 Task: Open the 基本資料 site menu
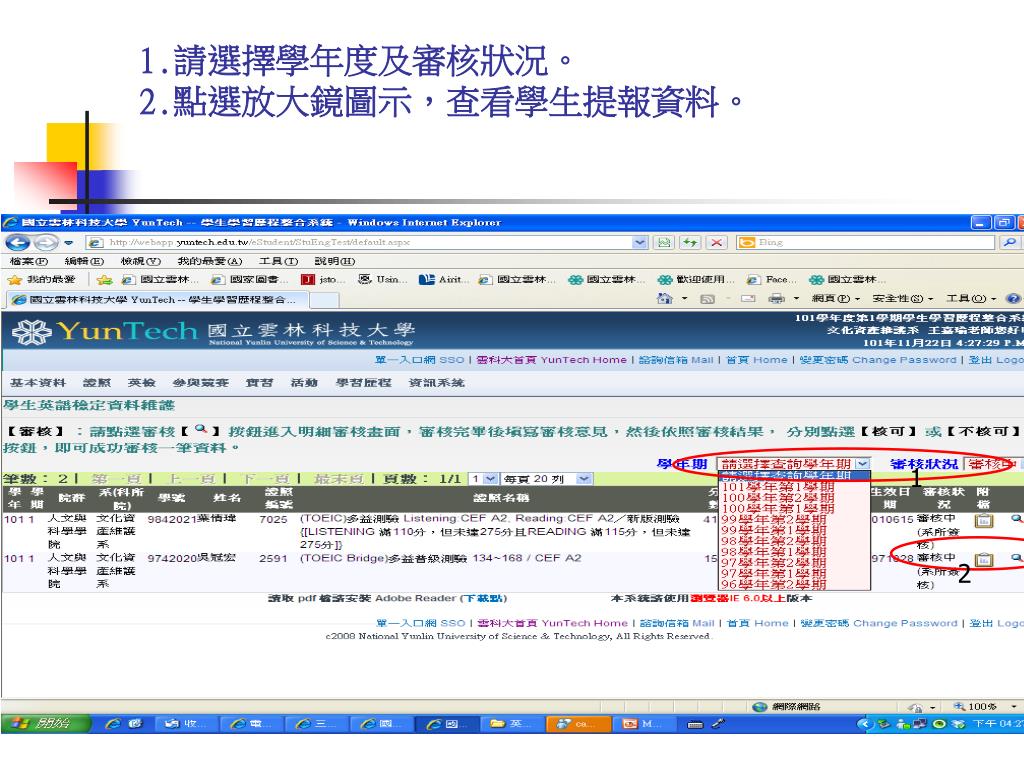click(38, 383)
